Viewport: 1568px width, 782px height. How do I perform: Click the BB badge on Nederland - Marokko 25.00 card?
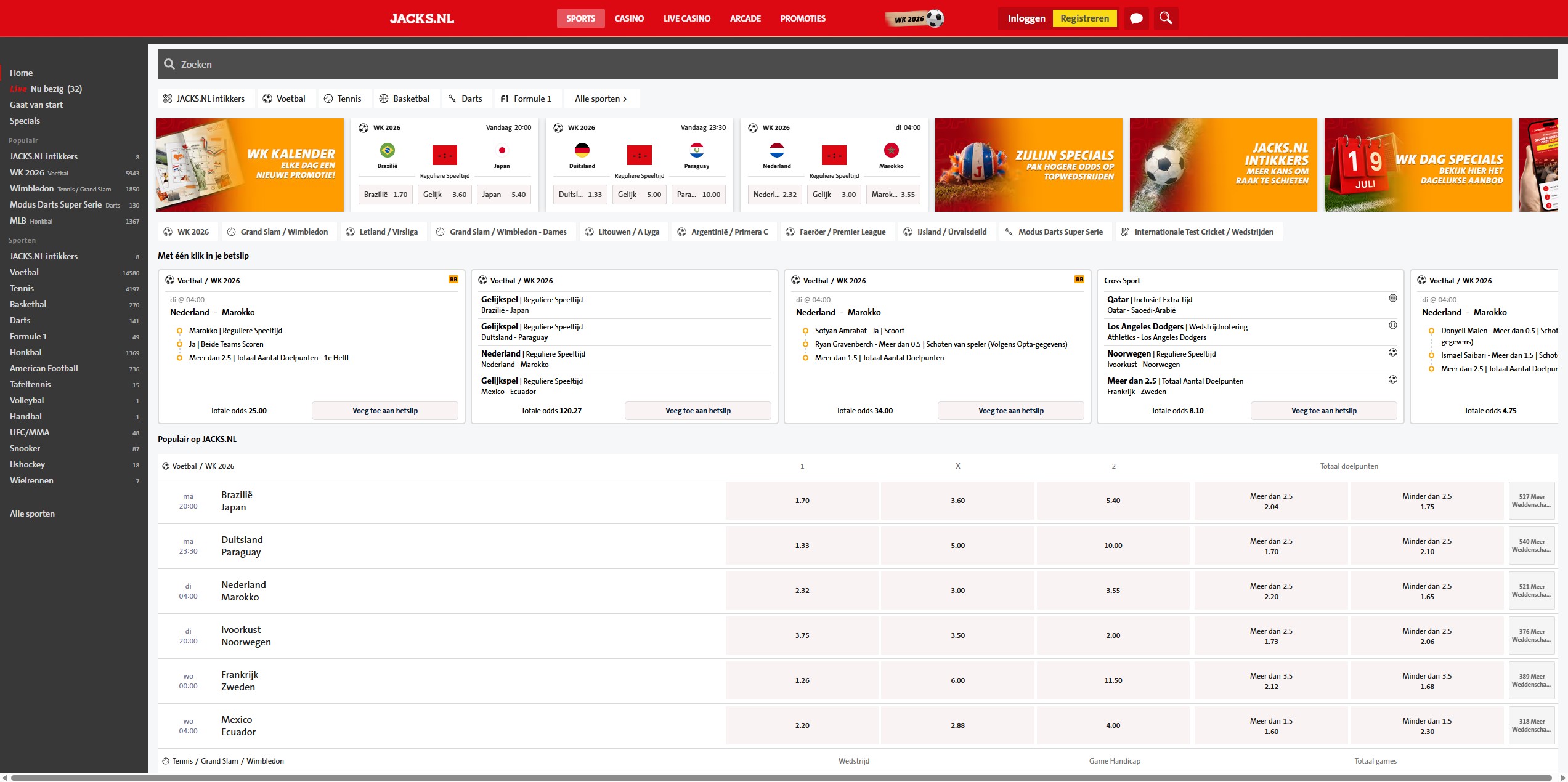[453, 280]
